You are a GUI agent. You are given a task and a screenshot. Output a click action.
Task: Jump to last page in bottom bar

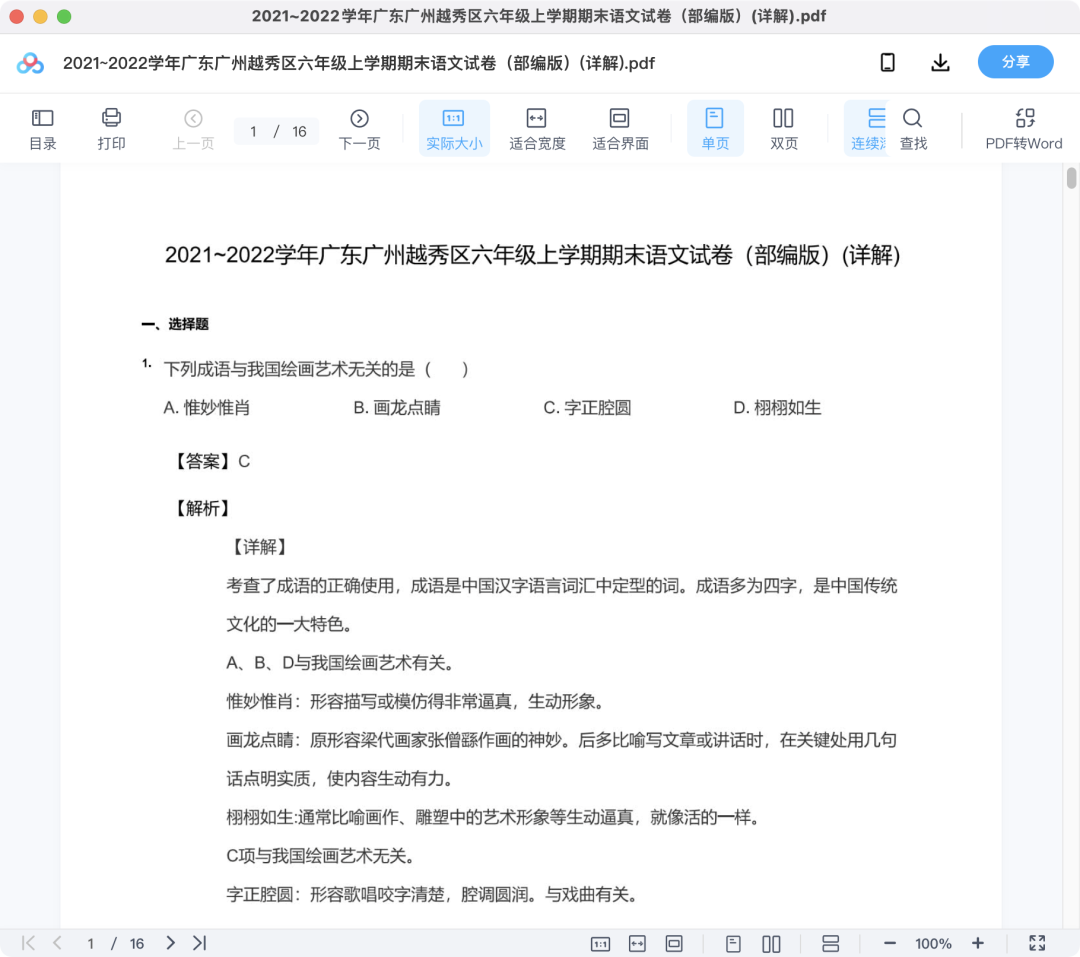click(x=200, y=943)
